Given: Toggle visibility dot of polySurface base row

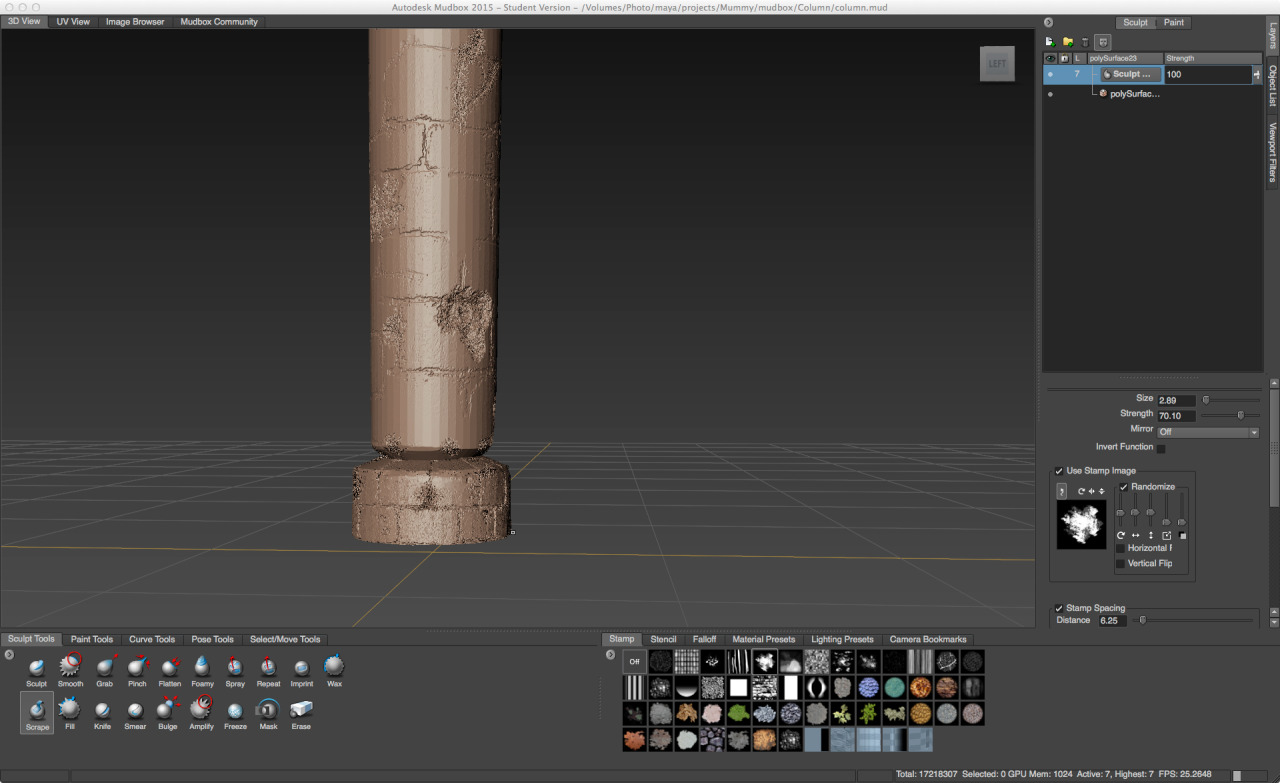Looking at the screenshot, I should [1050, 94].
